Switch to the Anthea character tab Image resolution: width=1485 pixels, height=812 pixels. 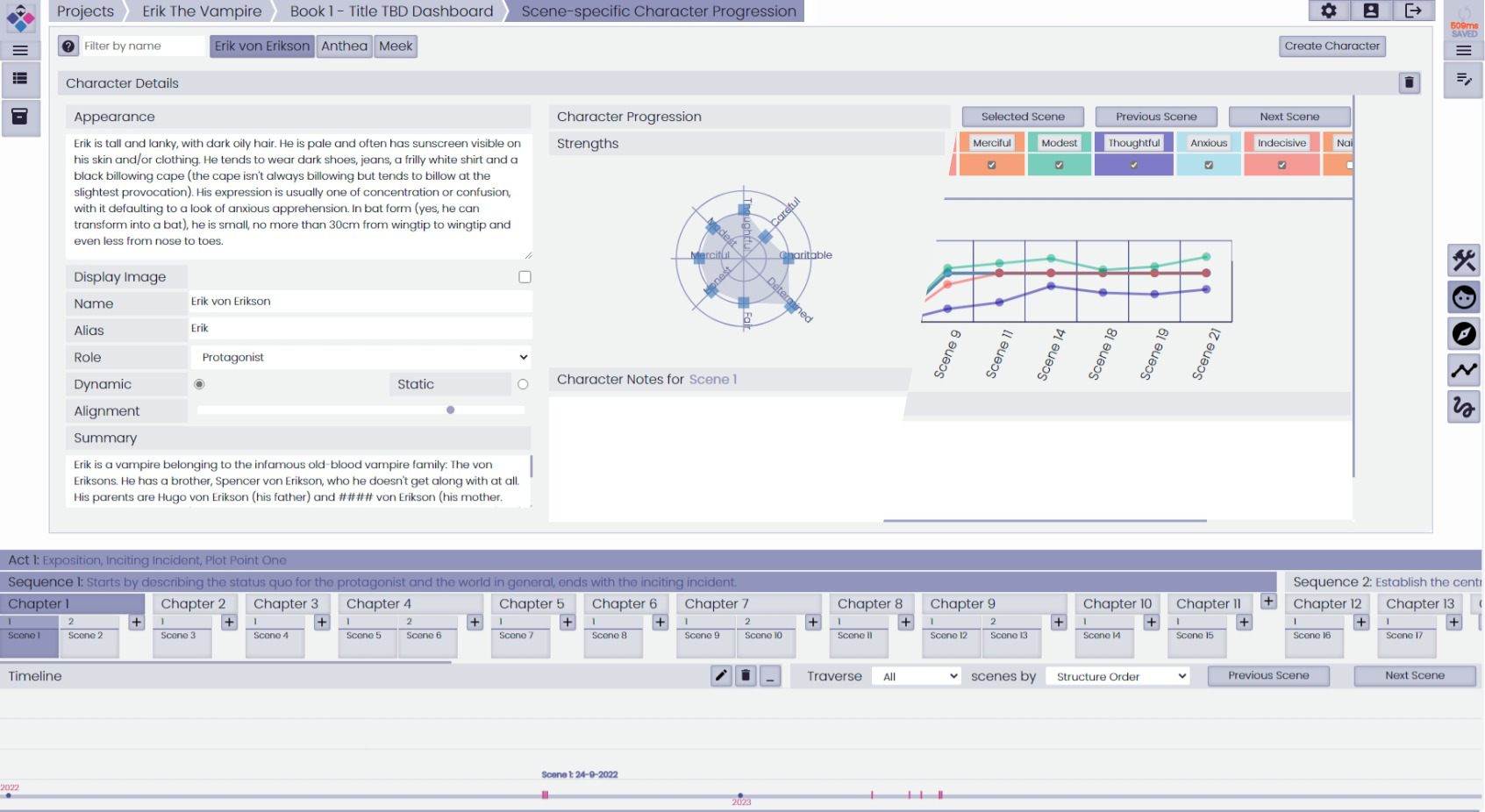344,46
